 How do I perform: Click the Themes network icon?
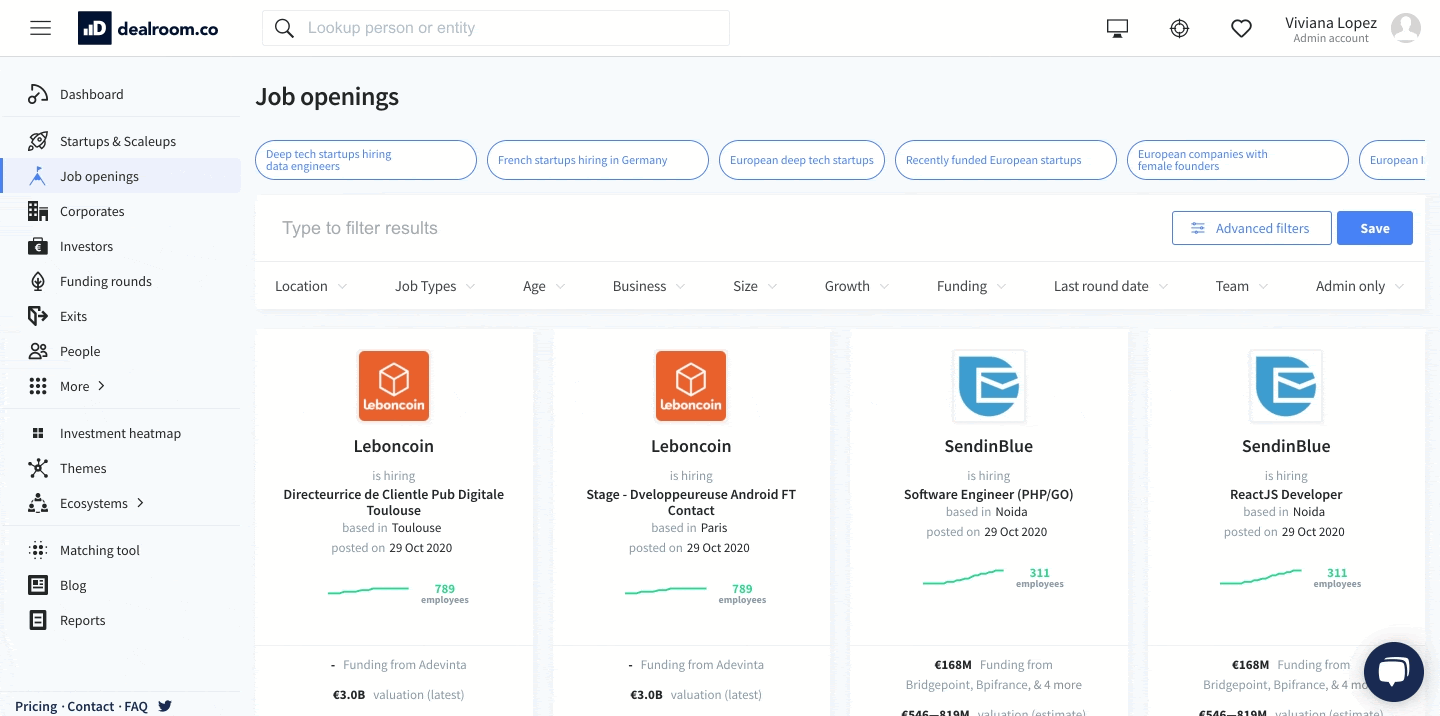coord(38,468)
